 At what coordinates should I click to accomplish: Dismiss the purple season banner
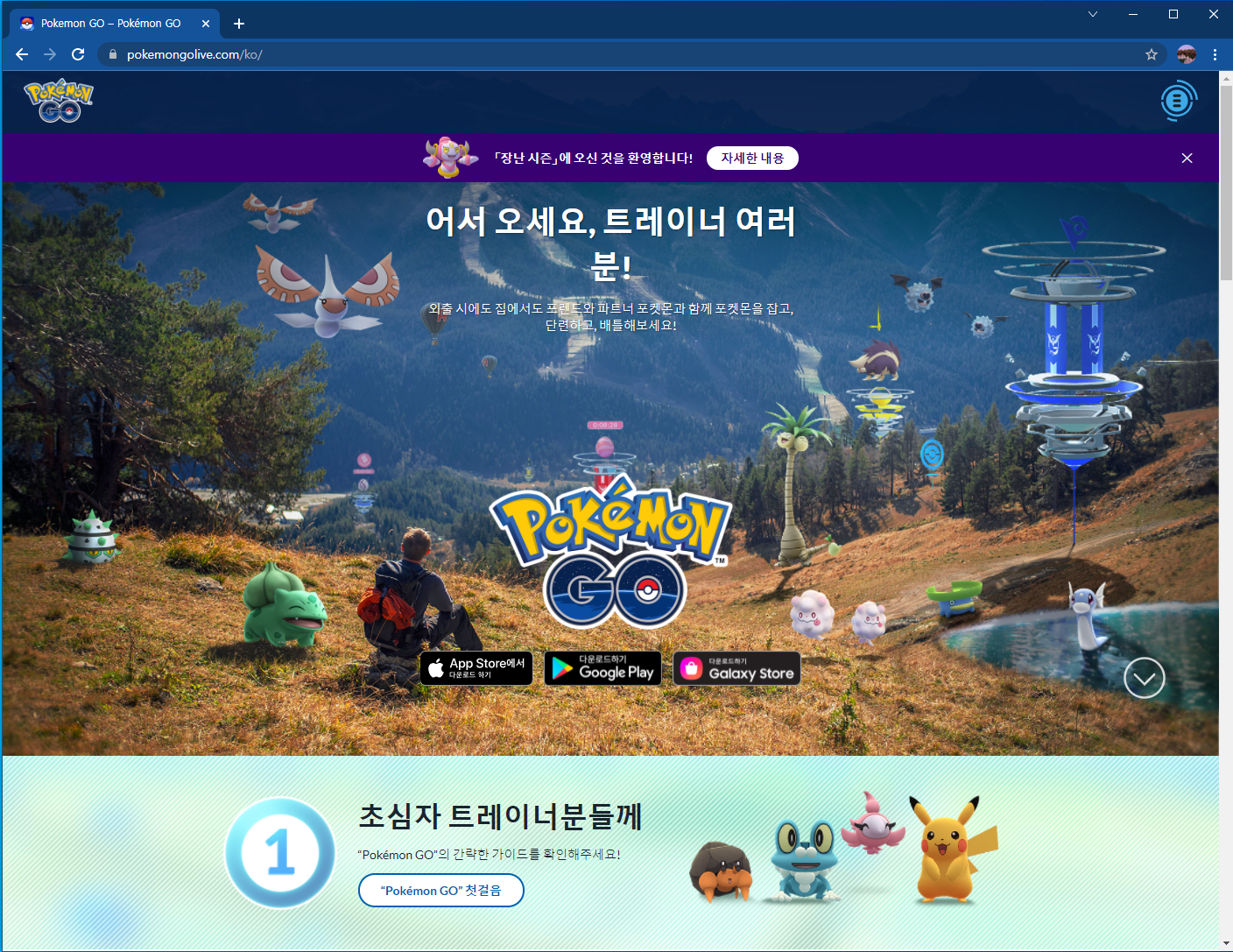[x=1187, y=159]
